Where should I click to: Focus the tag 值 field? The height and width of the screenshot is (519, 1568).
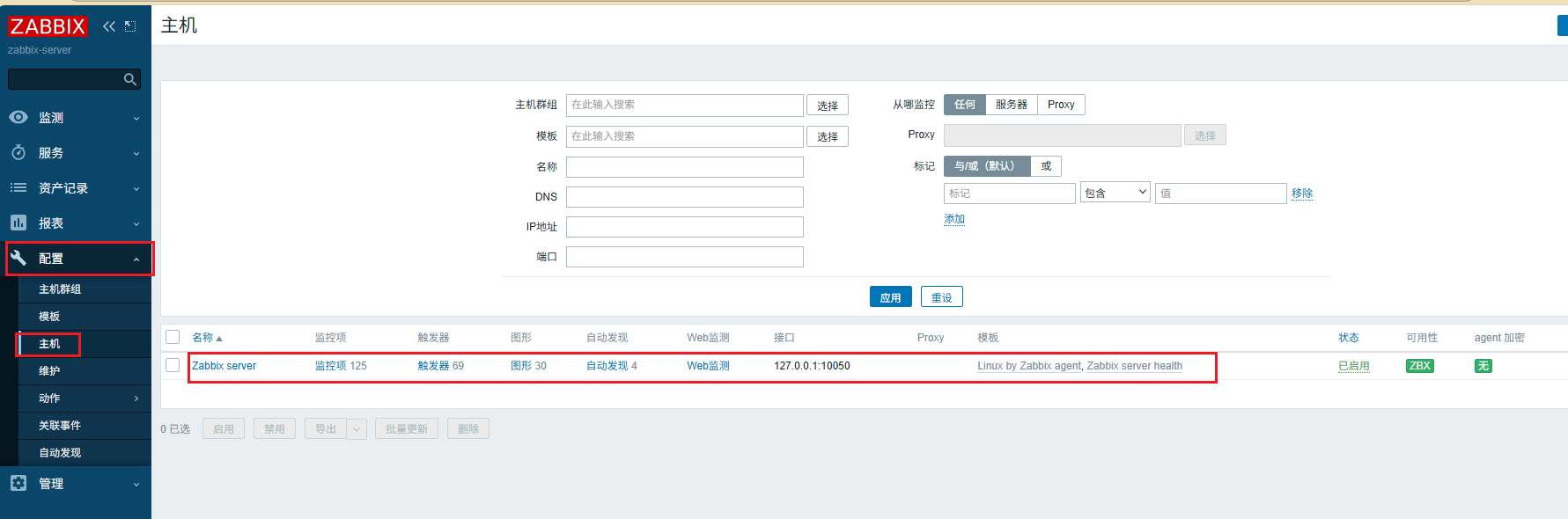click(x=1221, y=194)
